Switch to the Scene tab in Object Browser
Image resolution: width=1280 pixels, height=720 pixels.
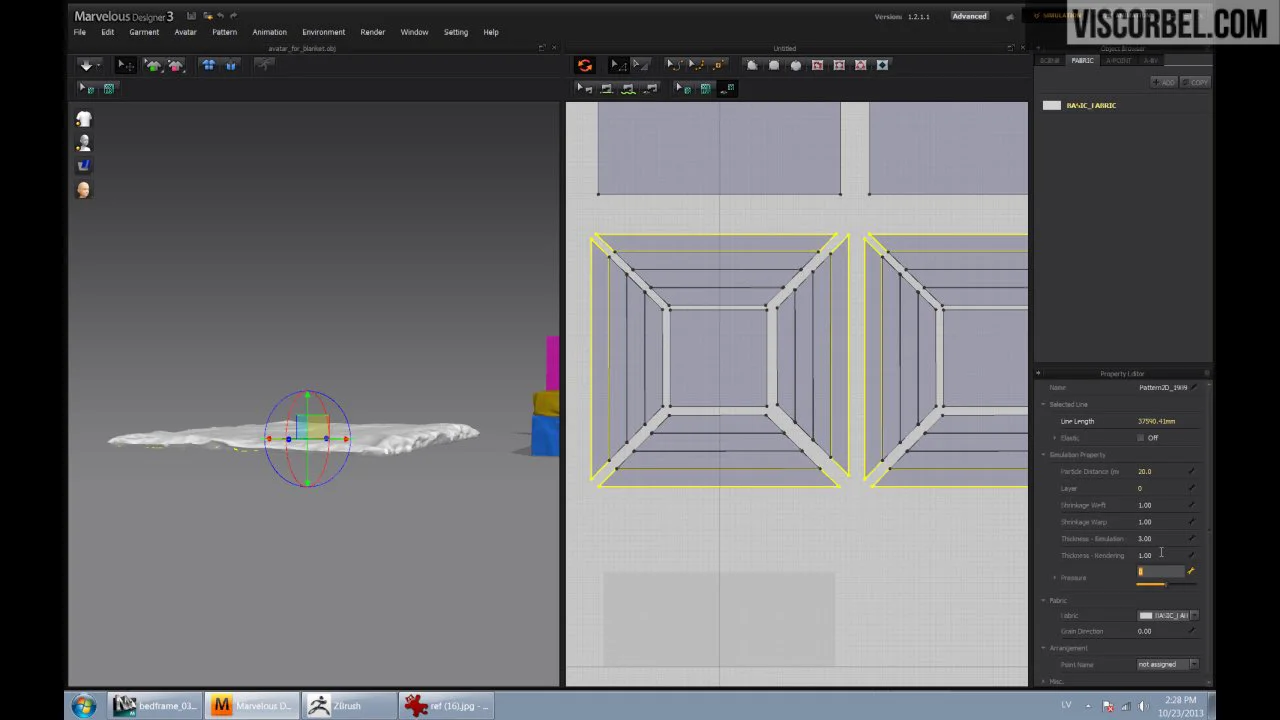(x=1049, y=61)
